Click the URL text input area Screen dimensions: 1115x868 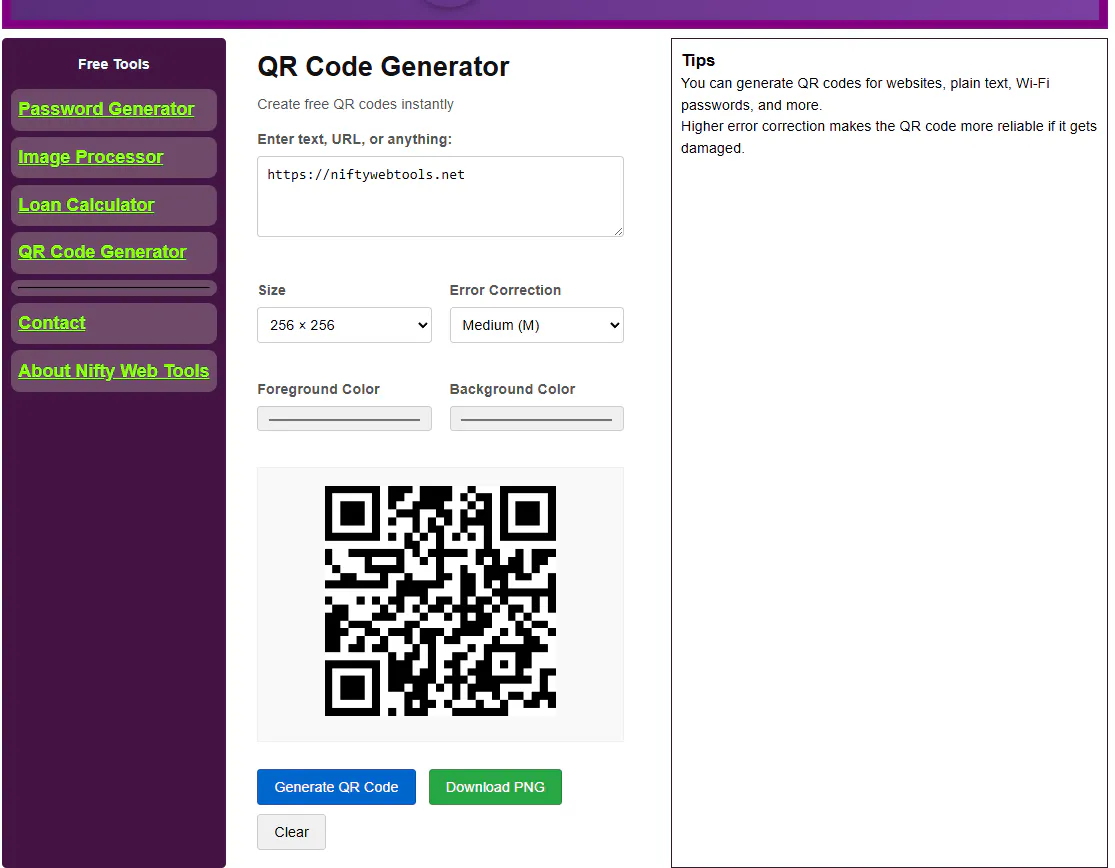tap(440, 196)
